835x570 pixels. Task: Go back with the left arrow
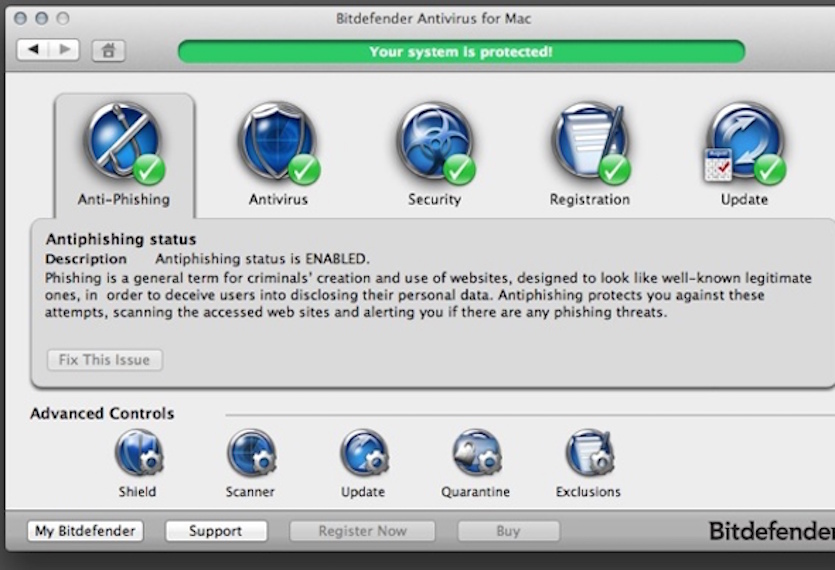(33, 50)
